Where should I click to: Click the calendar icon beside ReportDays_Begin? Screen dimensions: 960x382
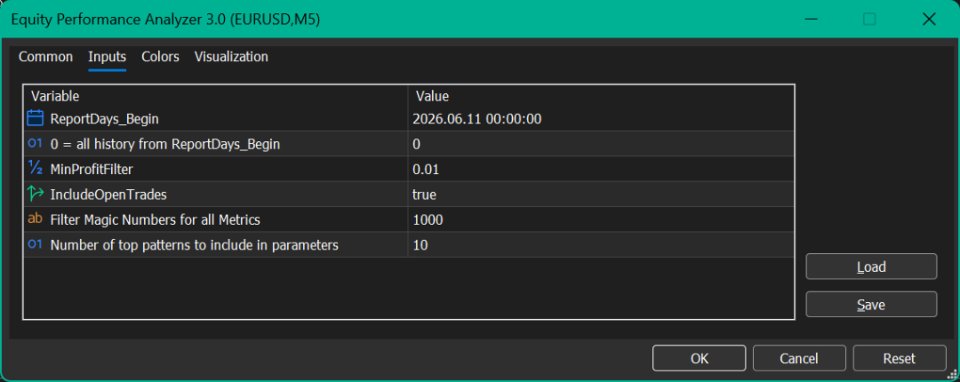point(36,118)
